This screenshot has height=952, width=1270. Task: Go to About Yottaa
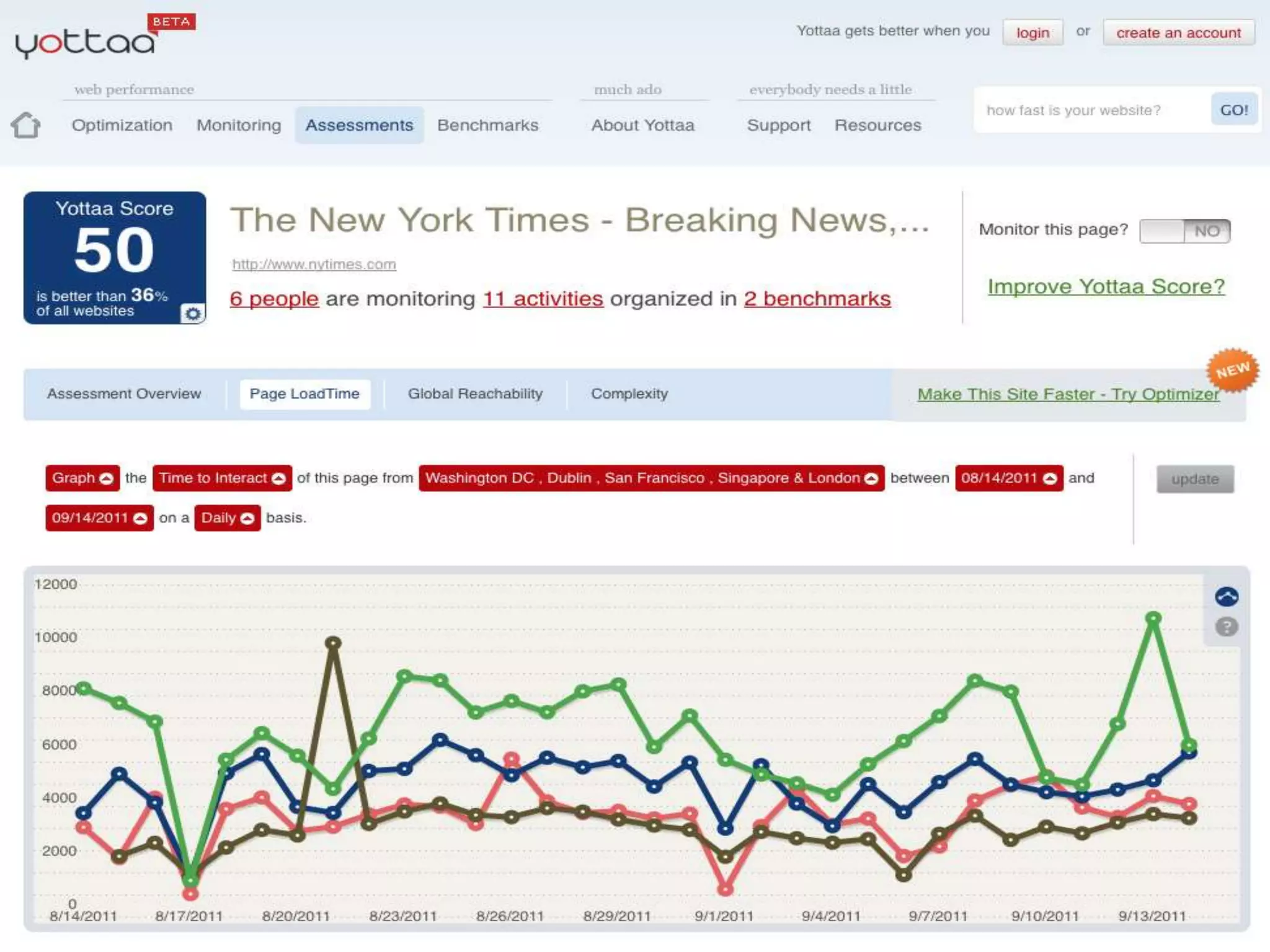642,125
